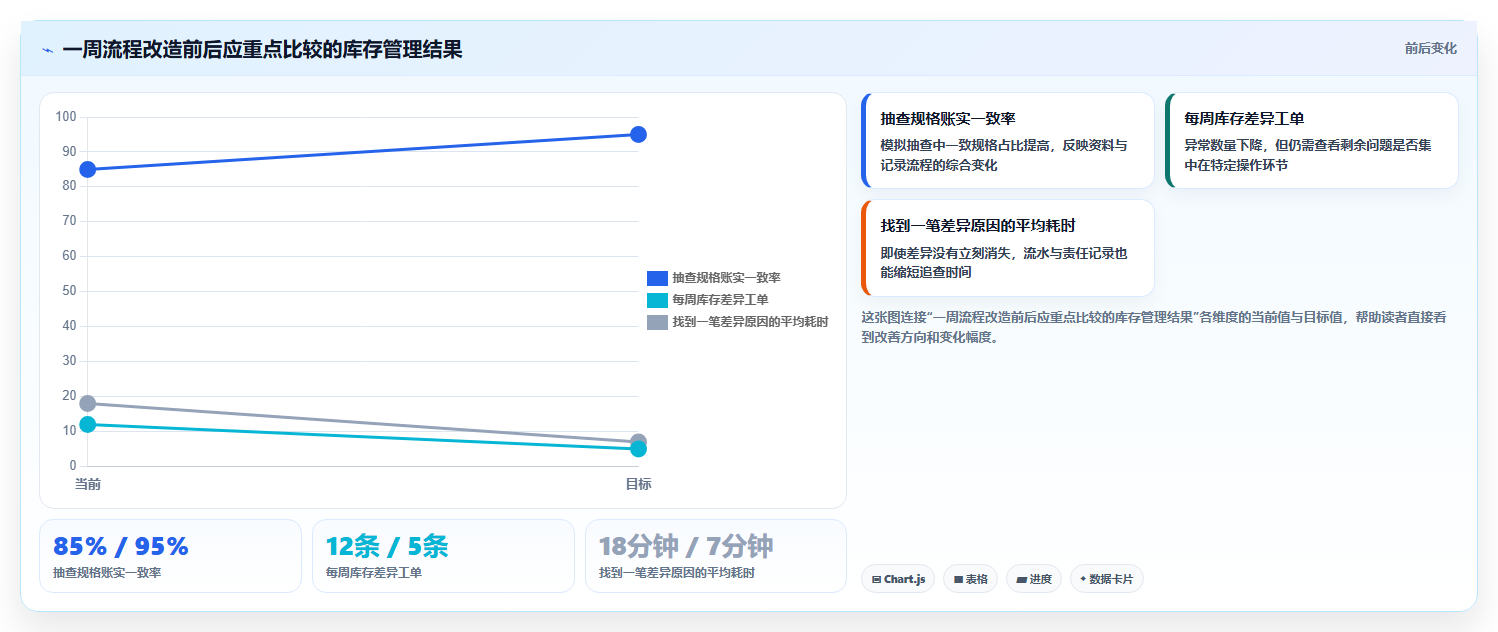Click the 目标 x-axis label

[638, 484]
